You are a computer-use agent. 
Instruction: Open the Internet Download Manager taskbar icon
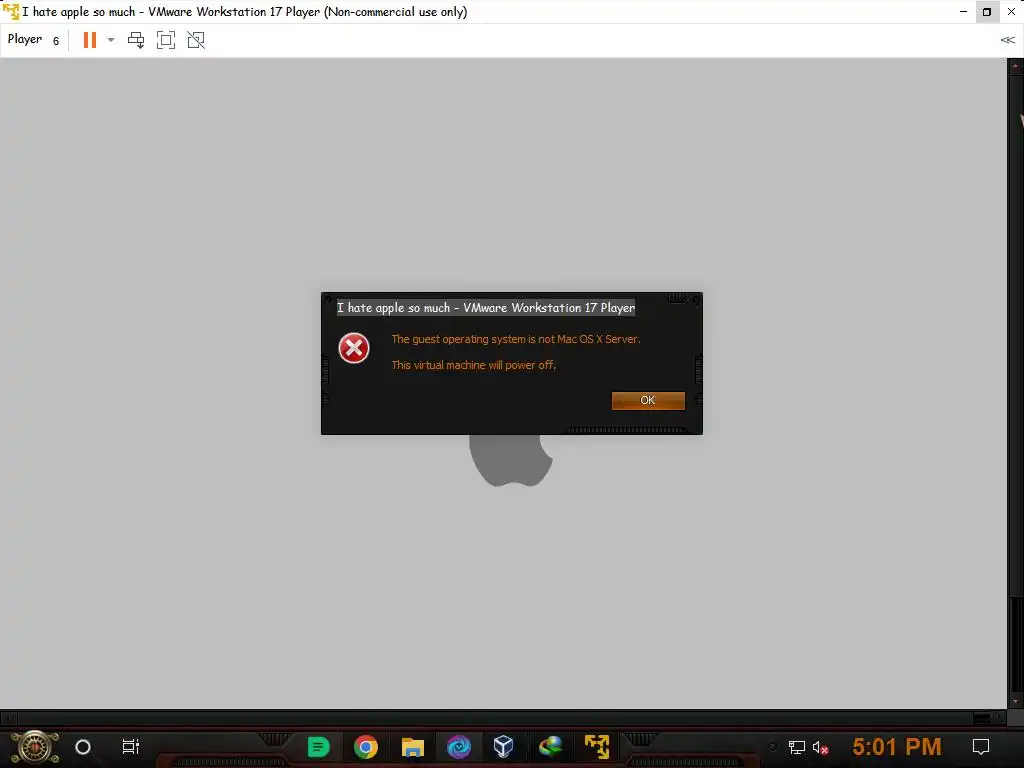[x=551, y=746]
